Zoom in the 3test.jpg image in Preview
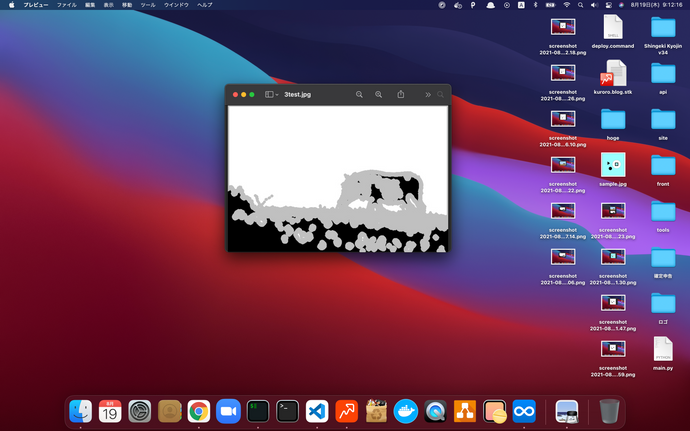This screenshot has height=431, width=690. pos(378,95)
